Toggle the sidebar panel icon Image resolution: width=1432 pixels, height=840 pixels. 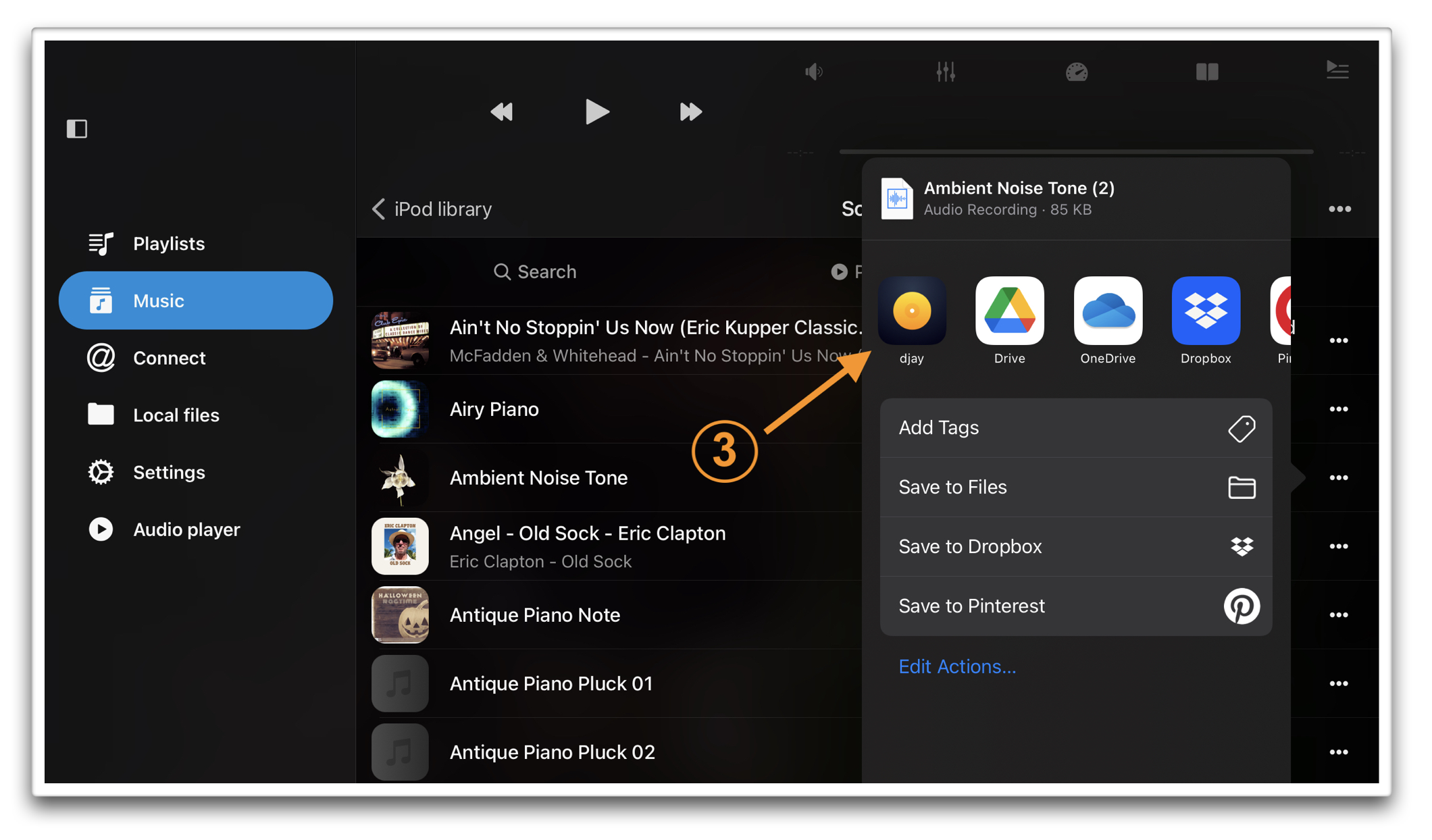[77, 128]
